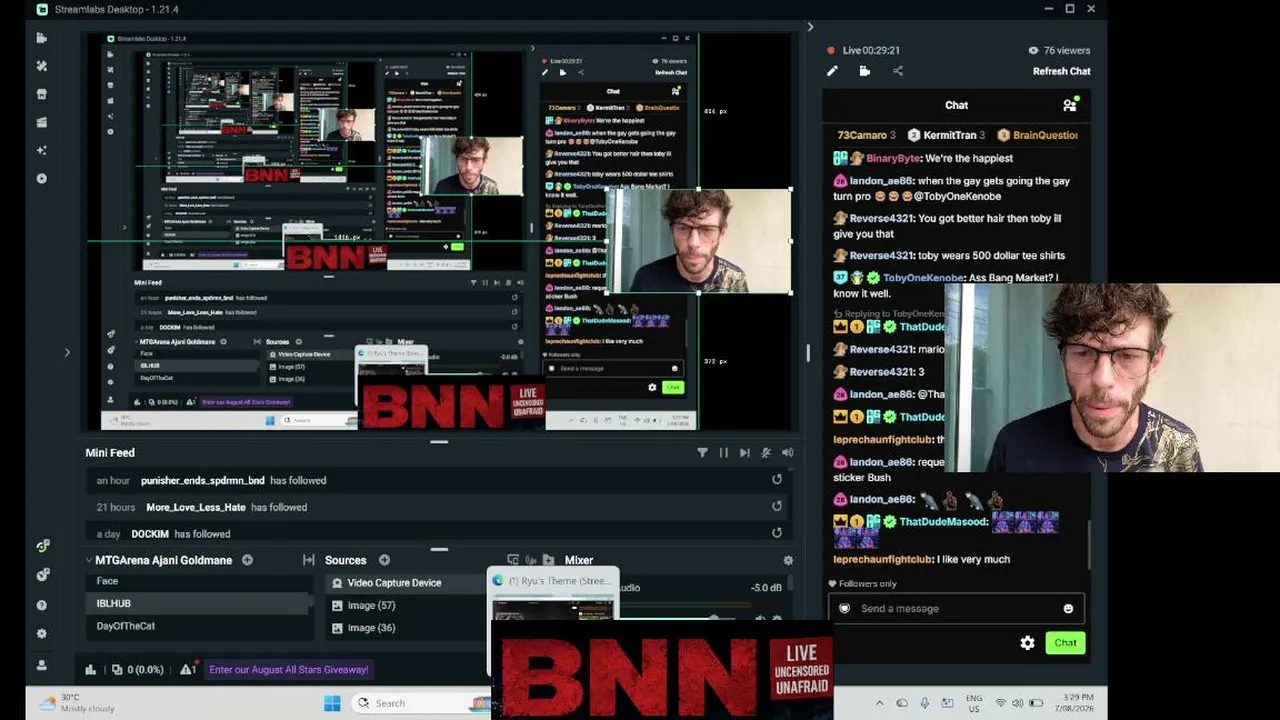
Task: Open the notifications alert warning icon
Action: pos(188,669)
